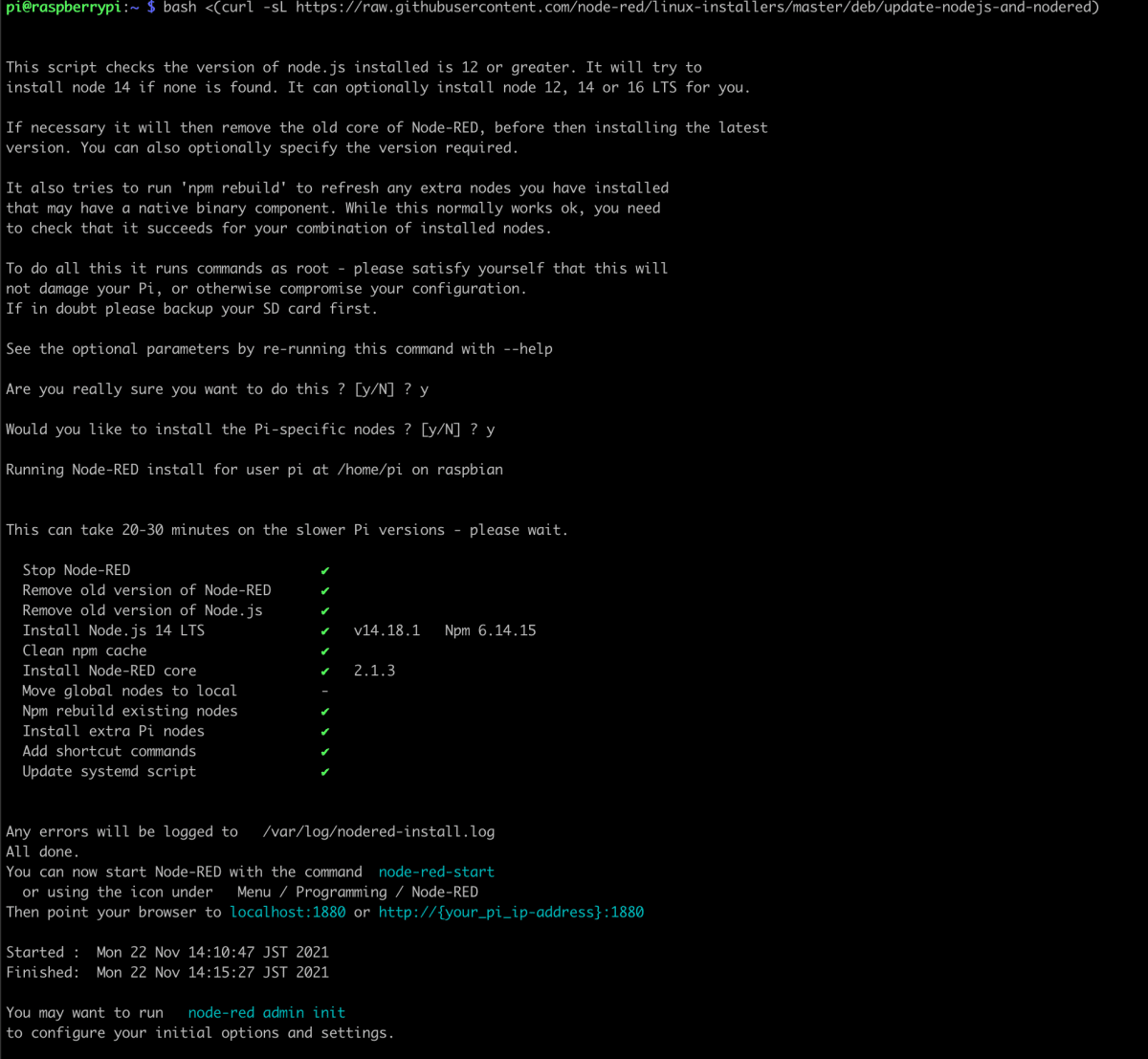Click the 'Menu / Programming / Node-RED' text
The image size is (1148, 1059).
(x=358, y=892)
